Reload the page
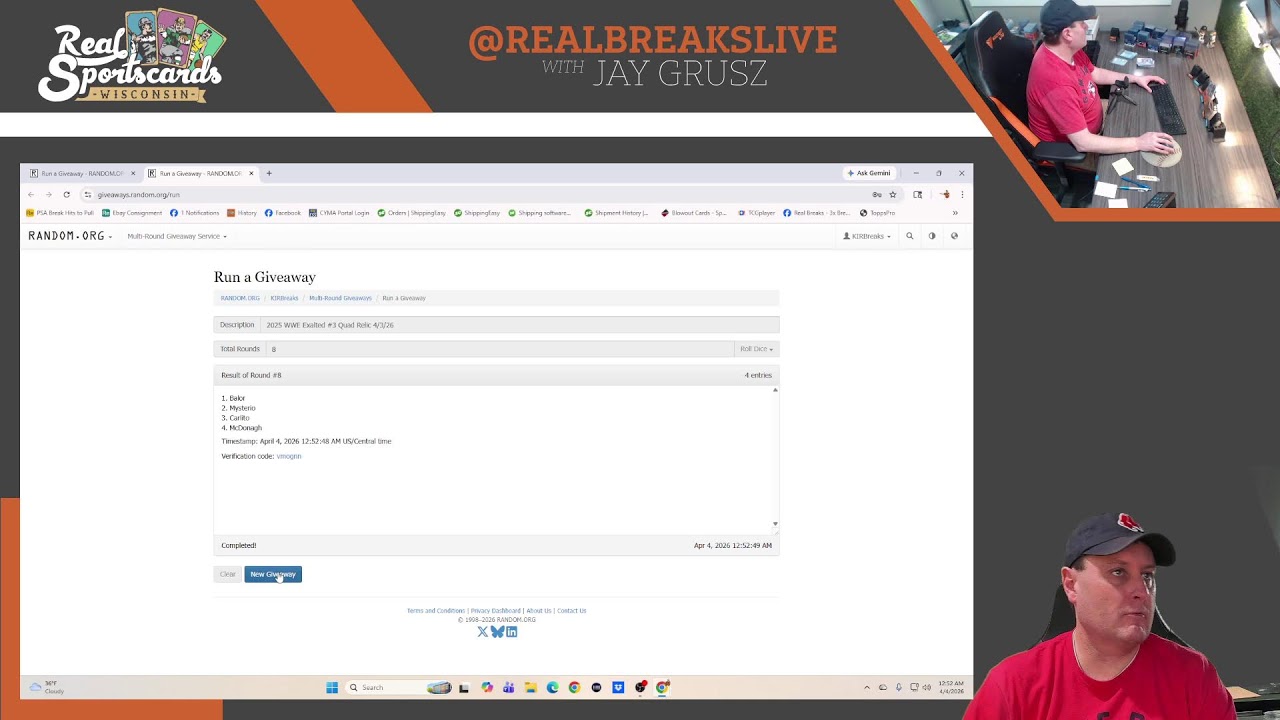The height and width of the screenshot is (720, 1280). point(66,194)
